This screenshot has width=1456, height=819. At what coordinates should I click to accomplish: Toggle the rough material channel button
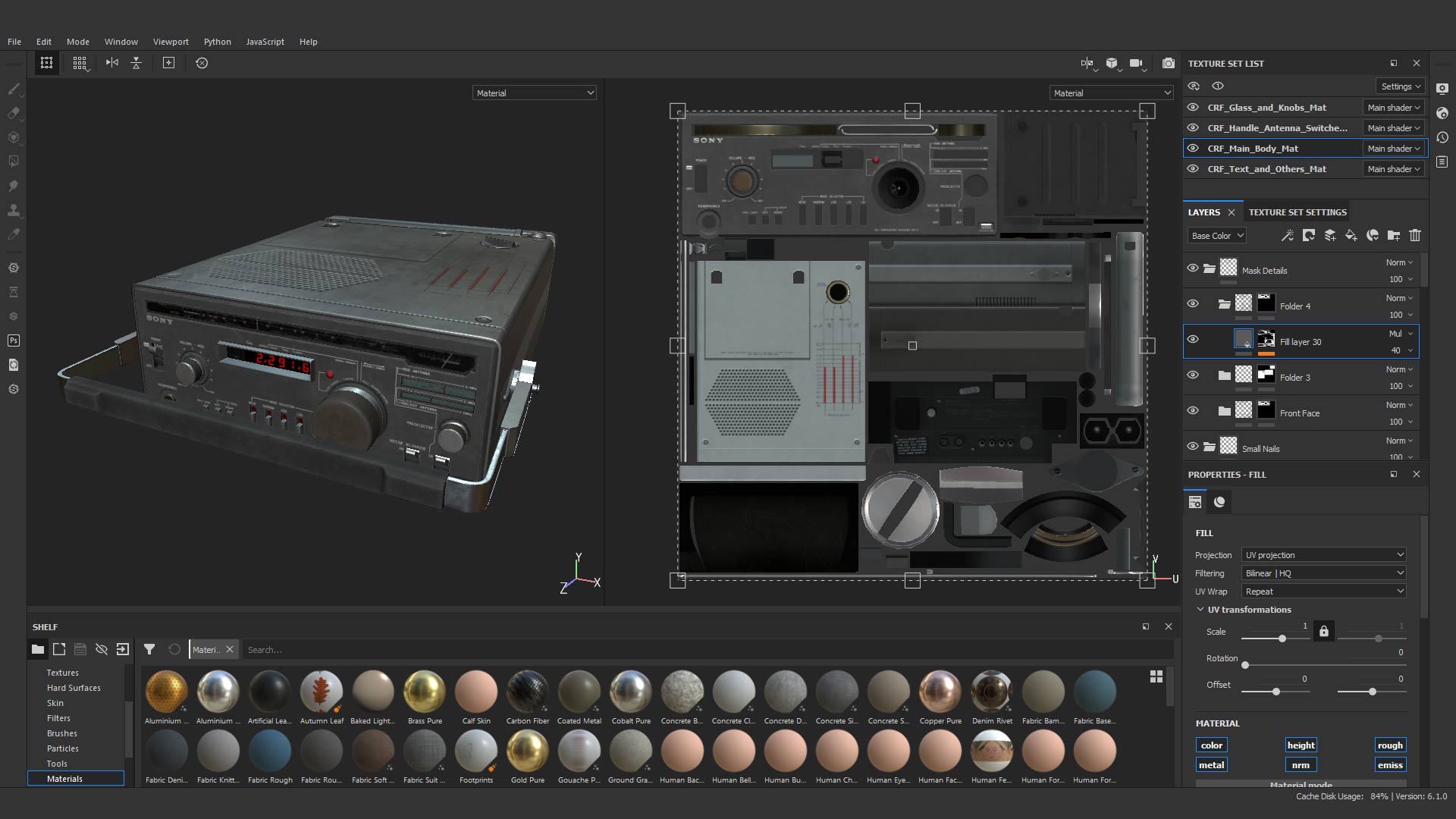pos(1389,745)
